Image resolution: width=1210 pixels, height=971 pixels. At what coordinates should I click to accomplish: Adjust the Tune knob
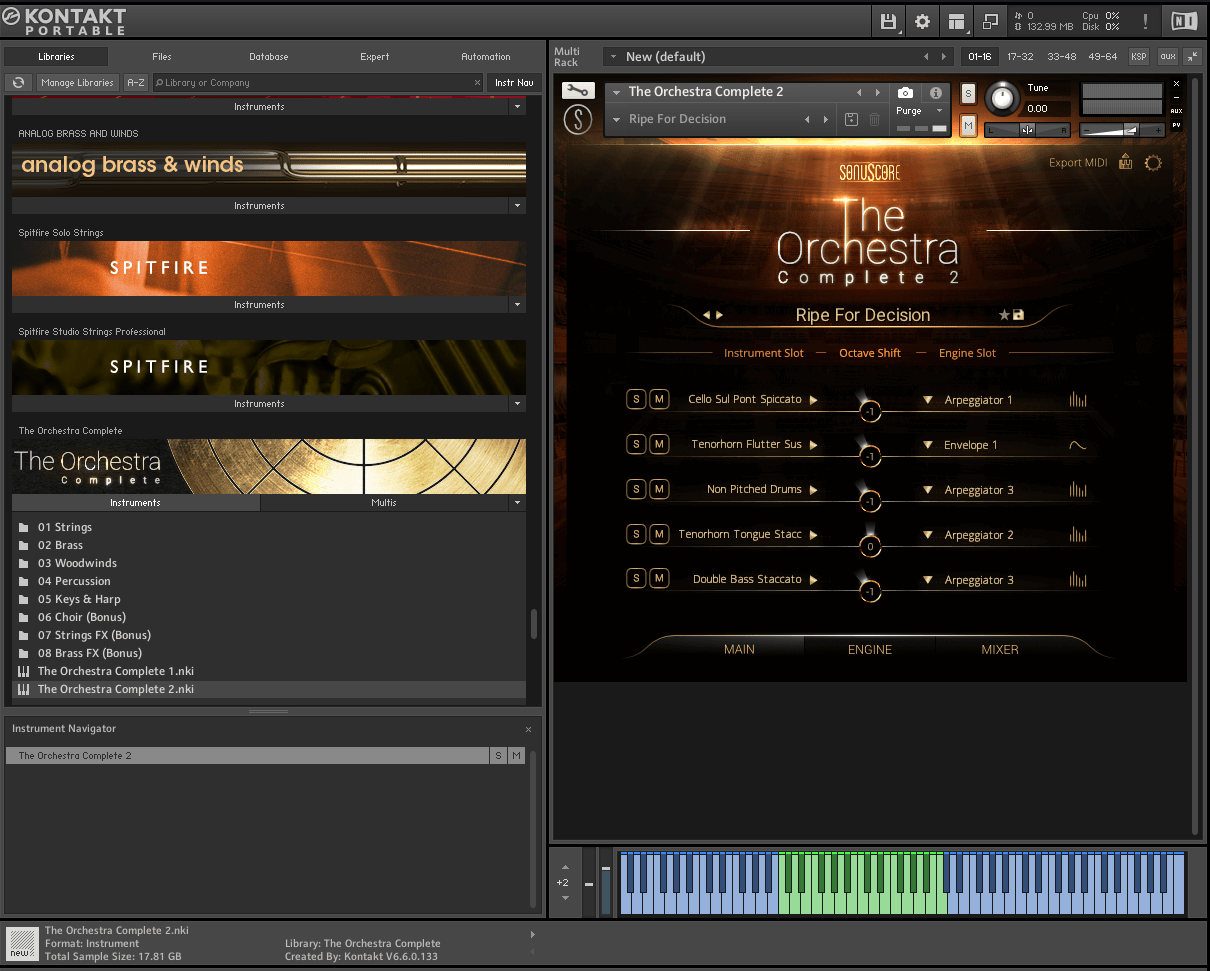click(x=1002, y=98)
